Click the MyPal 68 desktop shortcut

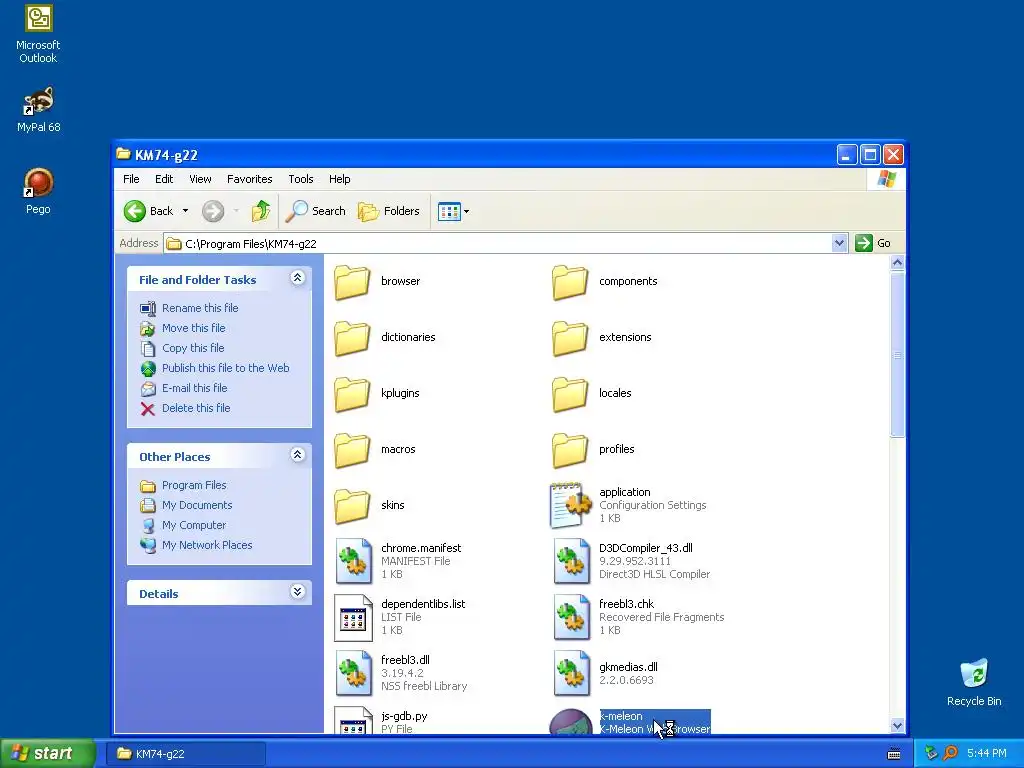coord(38,110)
